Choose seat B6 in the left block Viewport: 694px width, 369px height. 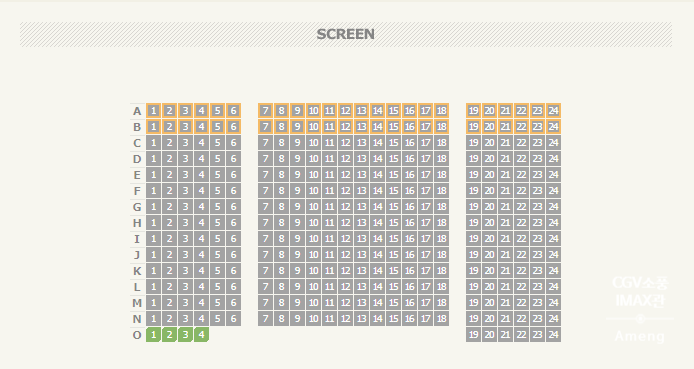click(x=233, y=127)
